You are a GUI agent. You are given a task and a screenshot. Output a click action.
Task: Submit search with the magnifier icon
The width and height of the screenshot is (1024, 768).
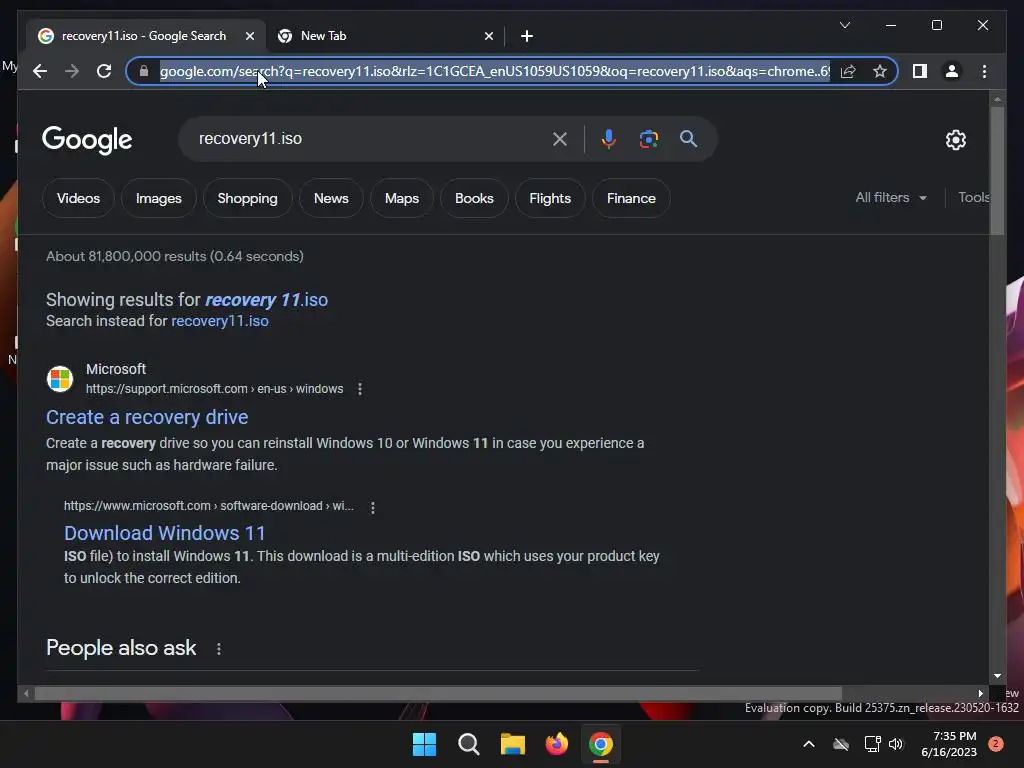click(x=688, y=138)
